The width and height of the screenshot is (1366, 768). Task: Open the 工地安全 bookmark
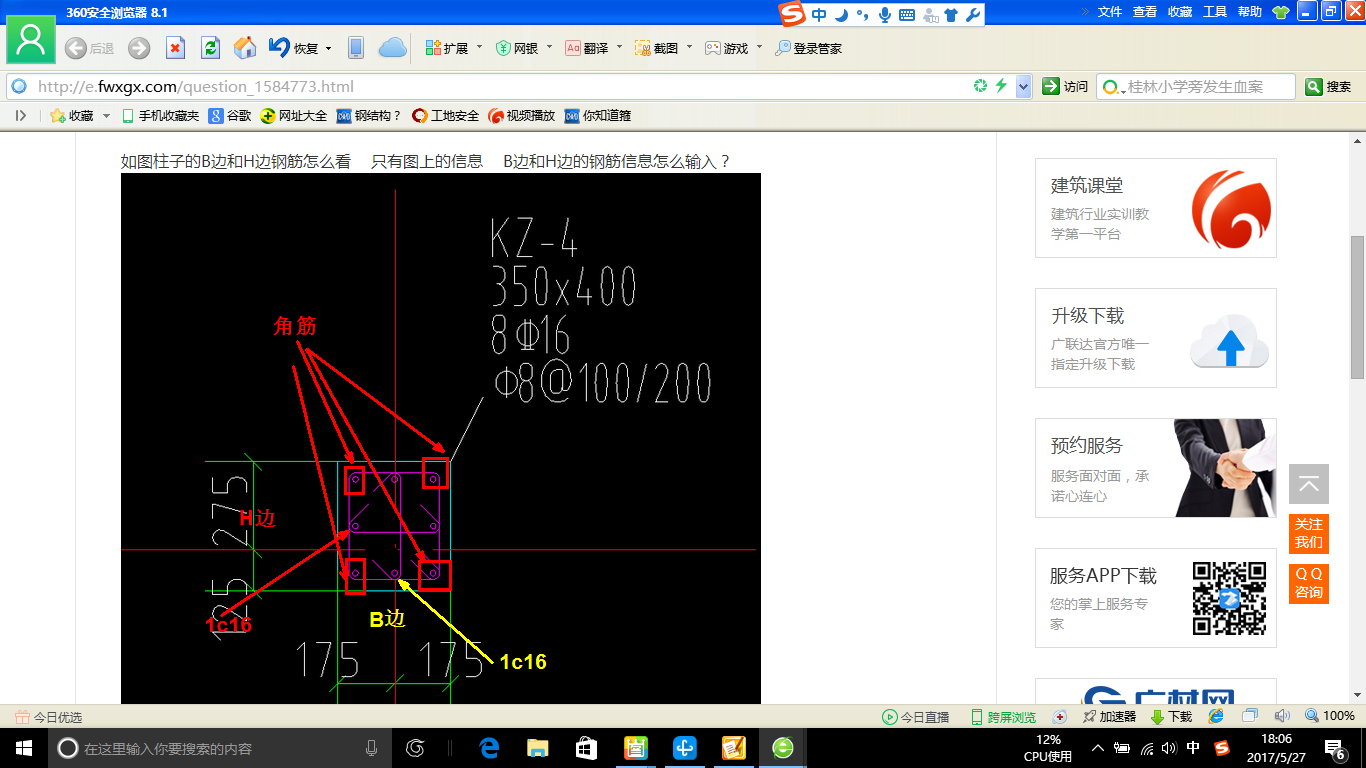tap(446, 116)
